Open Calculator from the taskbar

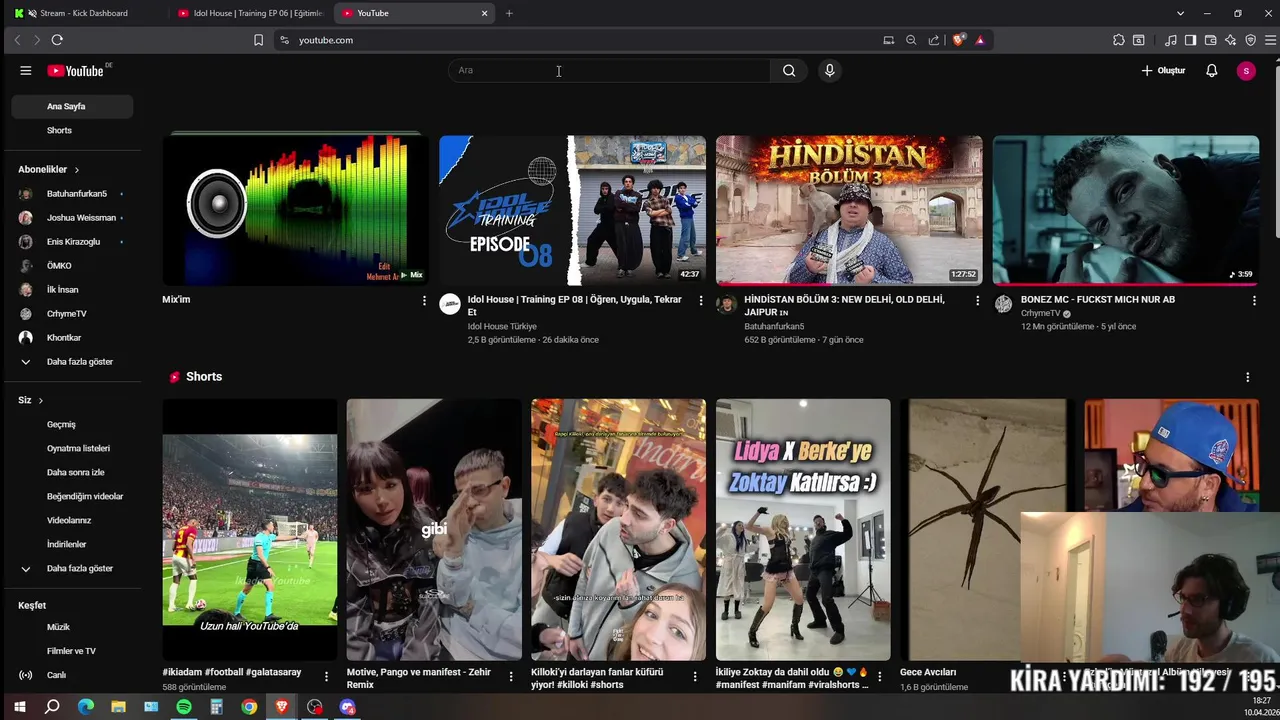tap(216, 707)
